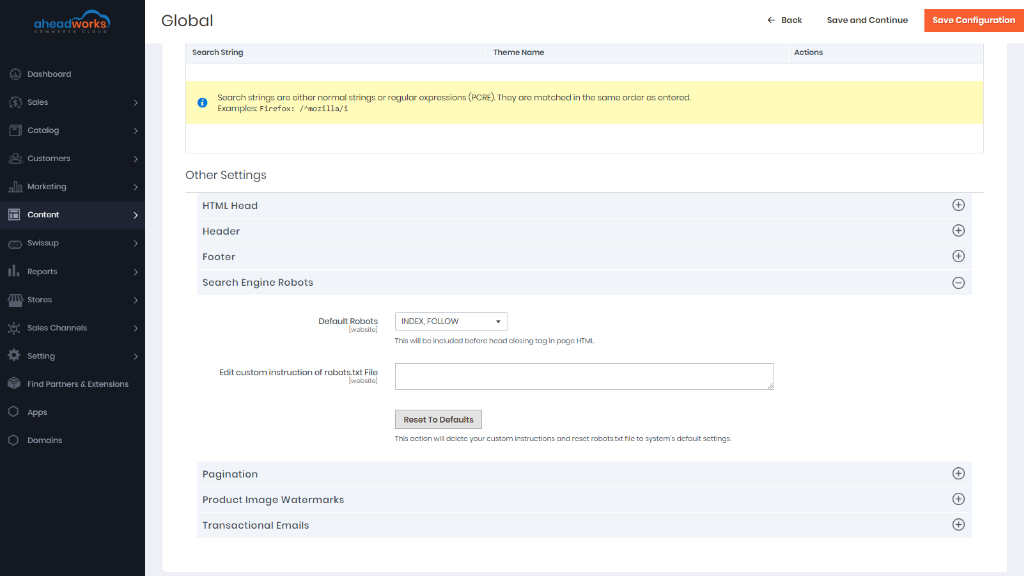Screen dimensions: 1024x576
Task: Expand the Setting menu chevron
Action: [136, 356]
